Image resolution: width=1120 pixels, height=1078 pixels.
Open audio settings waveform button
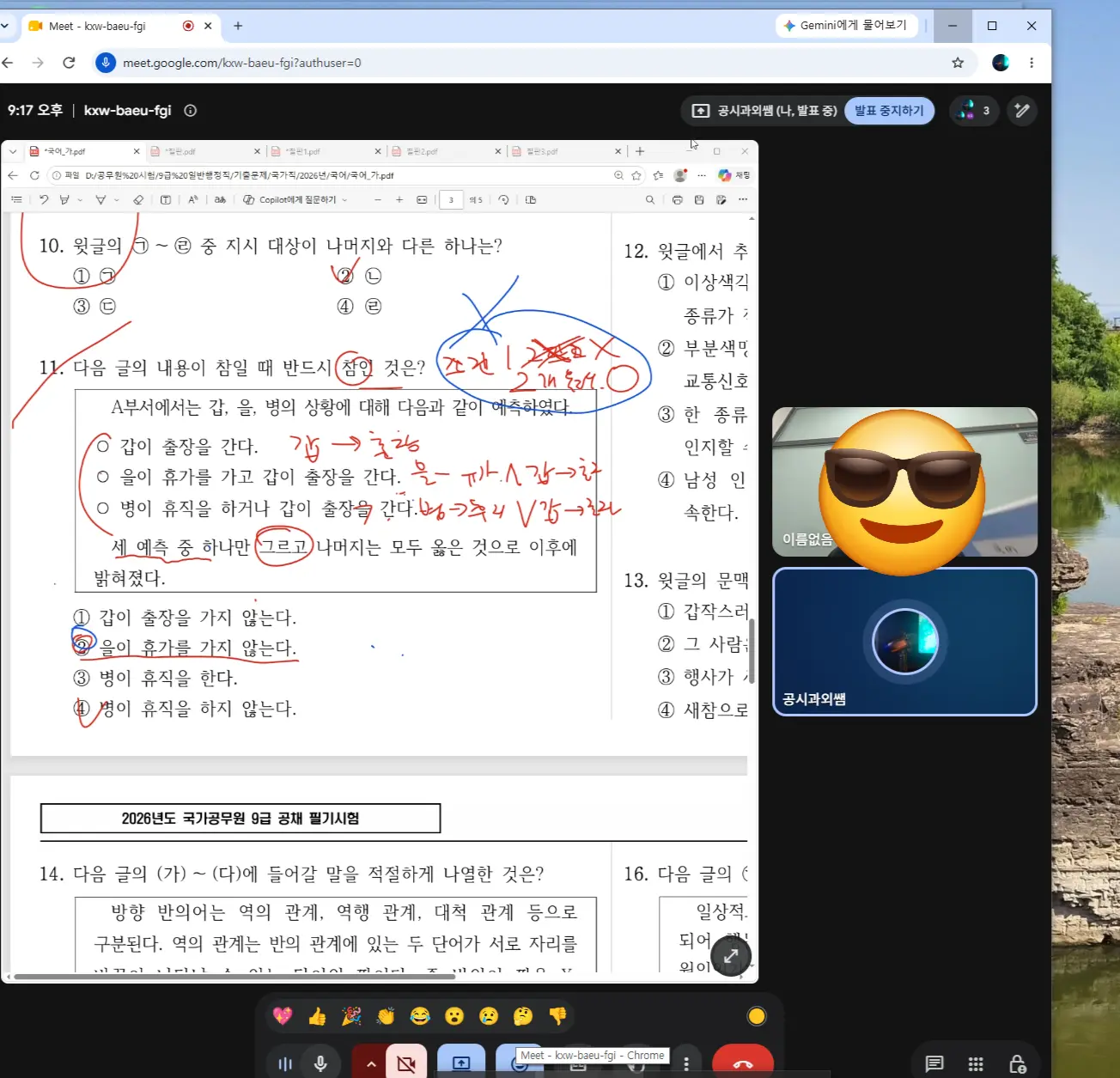[285, 1063]
